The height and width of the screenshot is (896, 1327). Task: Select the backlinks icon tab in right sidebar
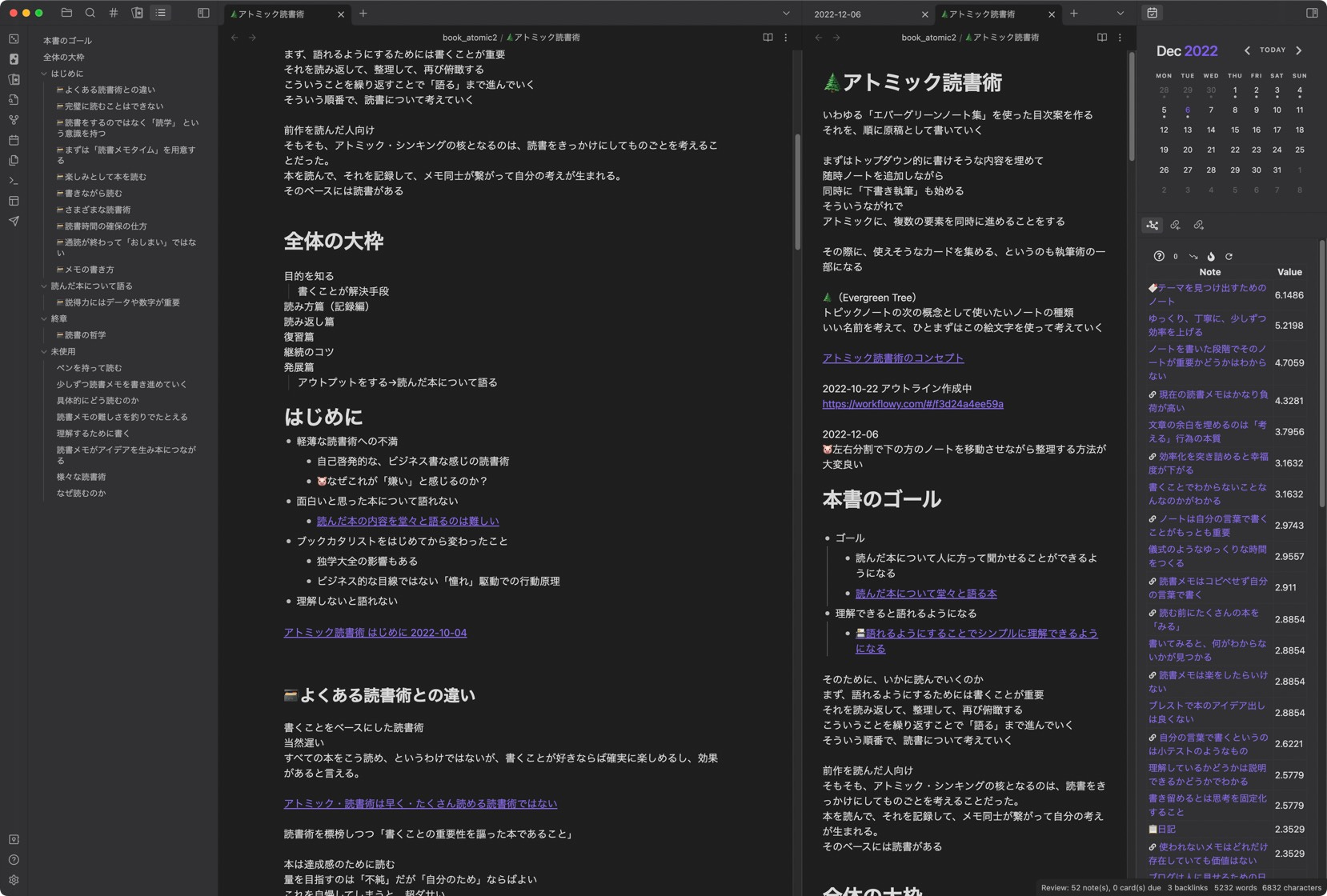pos(1175,225)
